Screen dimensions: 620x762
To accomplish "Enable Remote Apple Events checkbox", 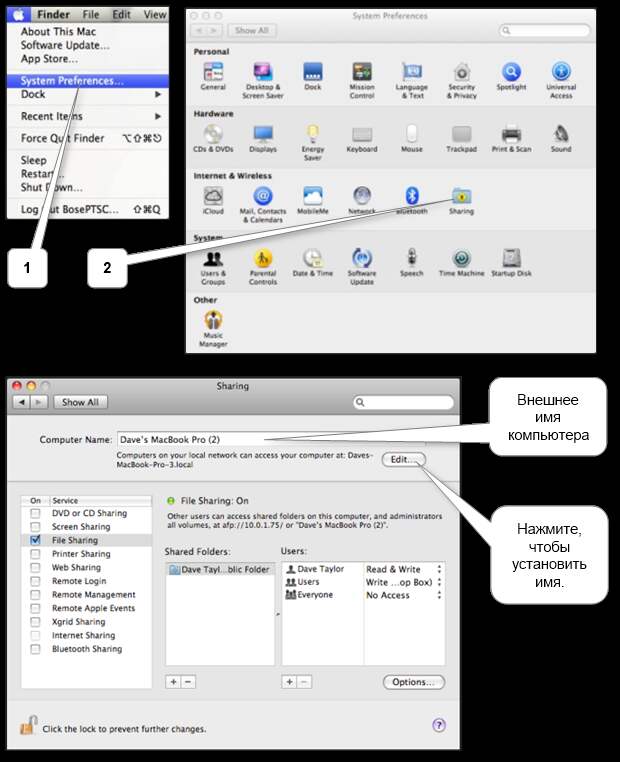I will coord(35,608).
